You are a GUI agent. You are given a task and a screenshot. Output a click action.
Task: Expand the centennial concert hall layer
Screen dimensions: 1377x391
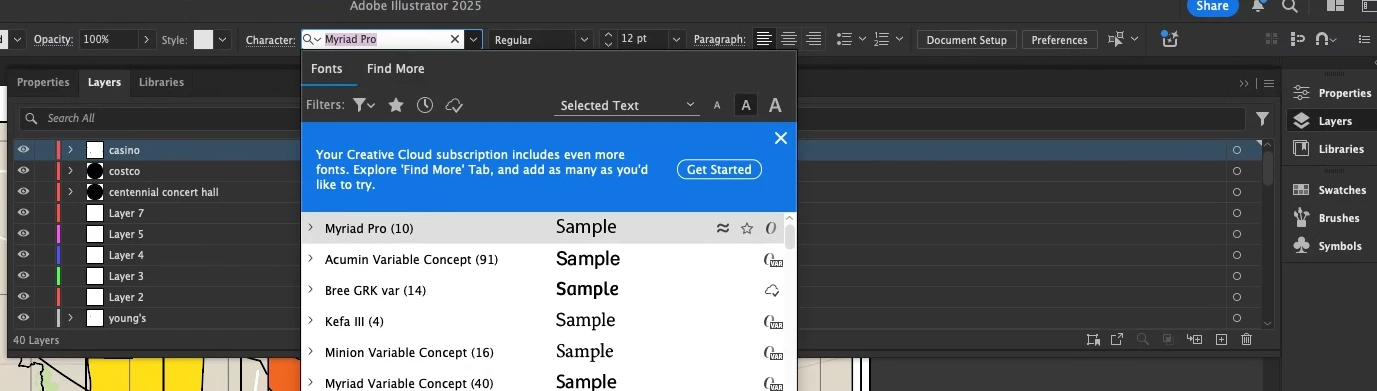tap(70, 192)
